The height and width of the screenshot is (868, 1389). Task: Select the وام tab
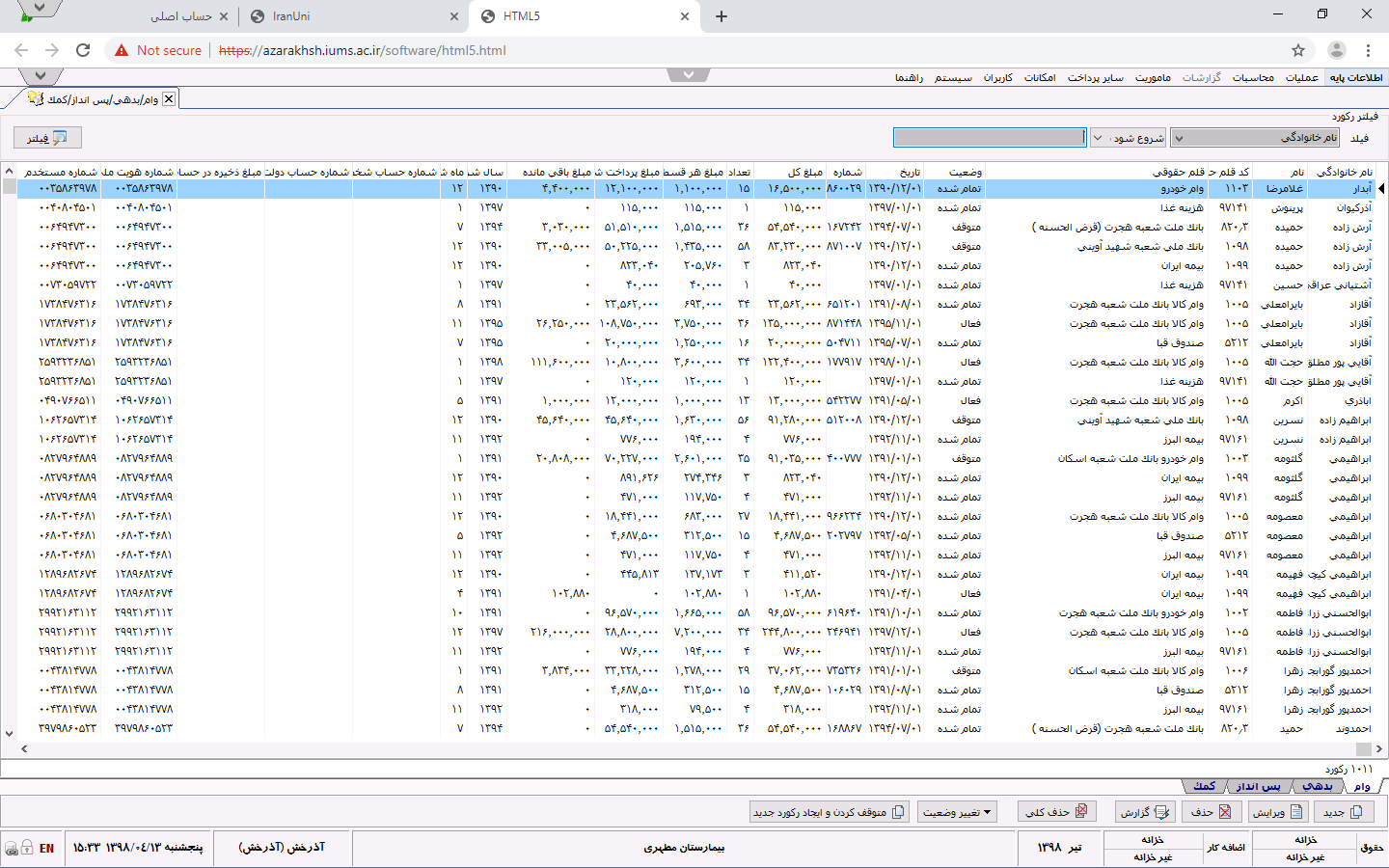pos(1361,786)
